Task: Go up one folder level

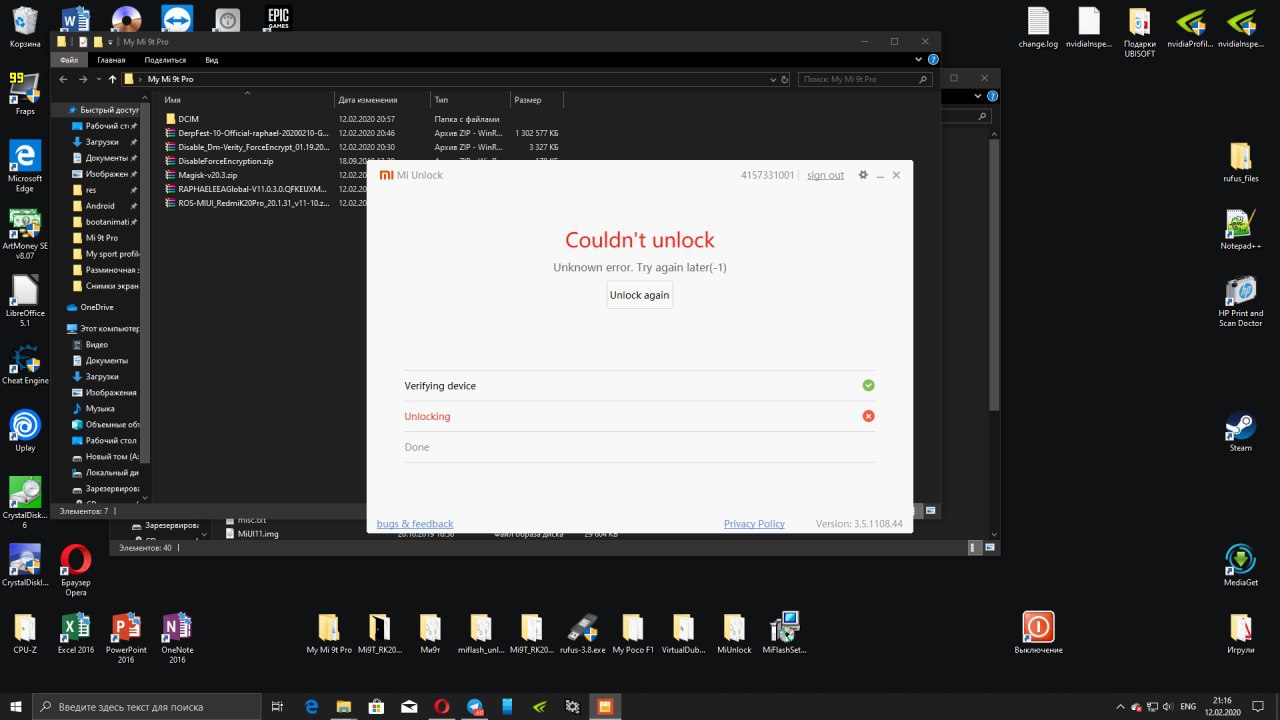Action: [112, 79]
